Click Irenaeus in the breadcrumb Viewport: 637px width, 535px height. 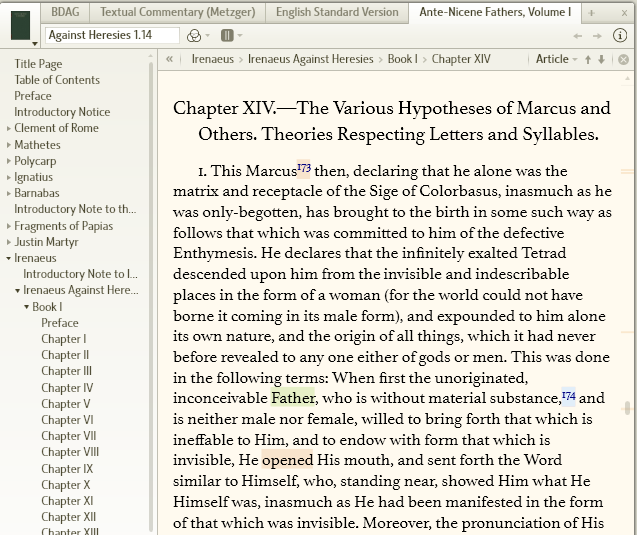tap(212, 59)
